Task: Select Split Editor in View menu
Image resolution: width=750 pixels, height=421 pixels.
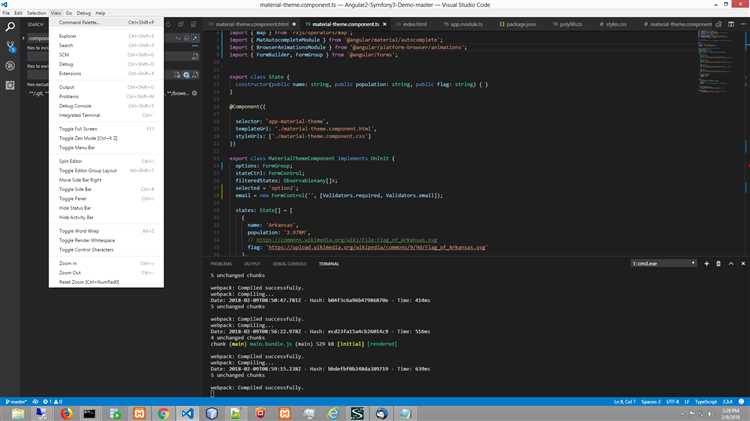Action: (x=70, y=161)
